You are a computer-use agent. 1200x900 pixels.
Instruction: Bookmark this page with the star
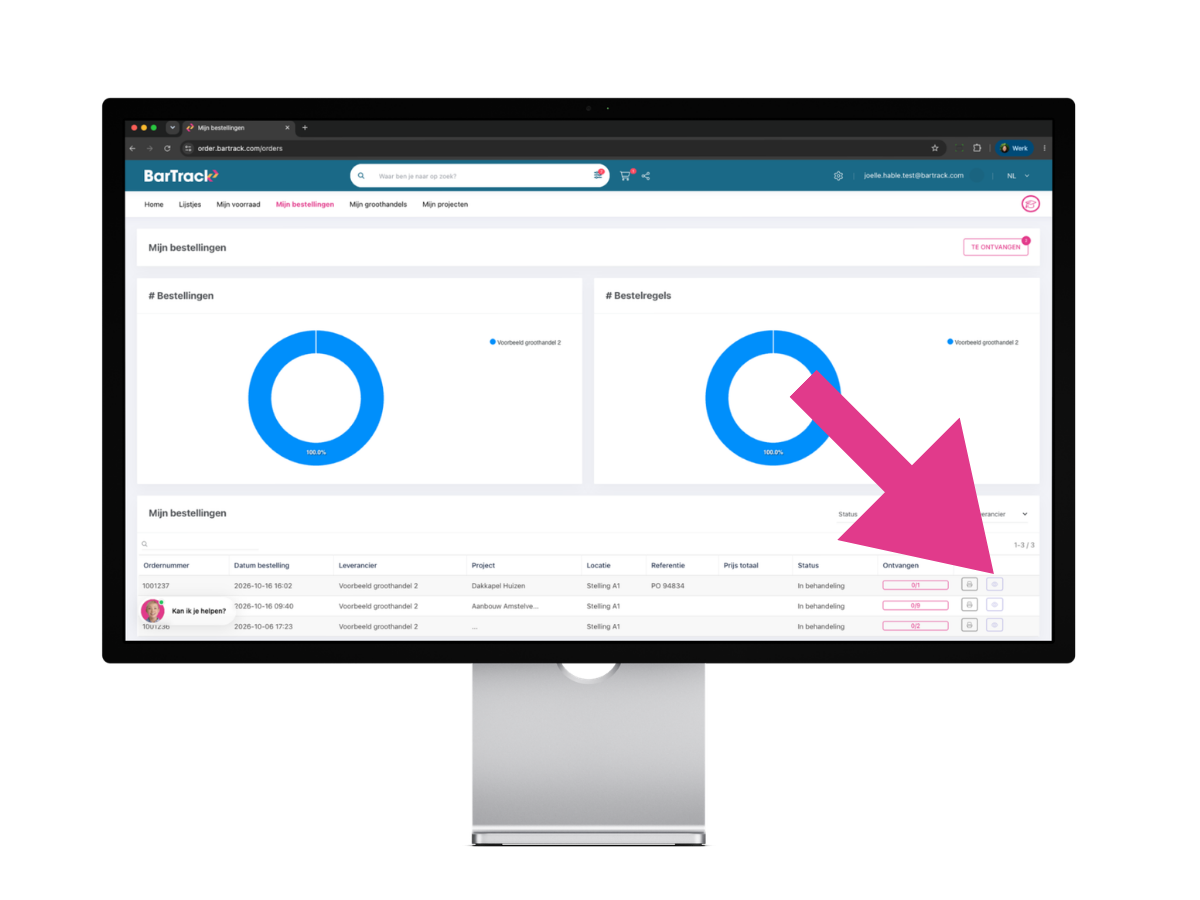(x=935, y=148)
